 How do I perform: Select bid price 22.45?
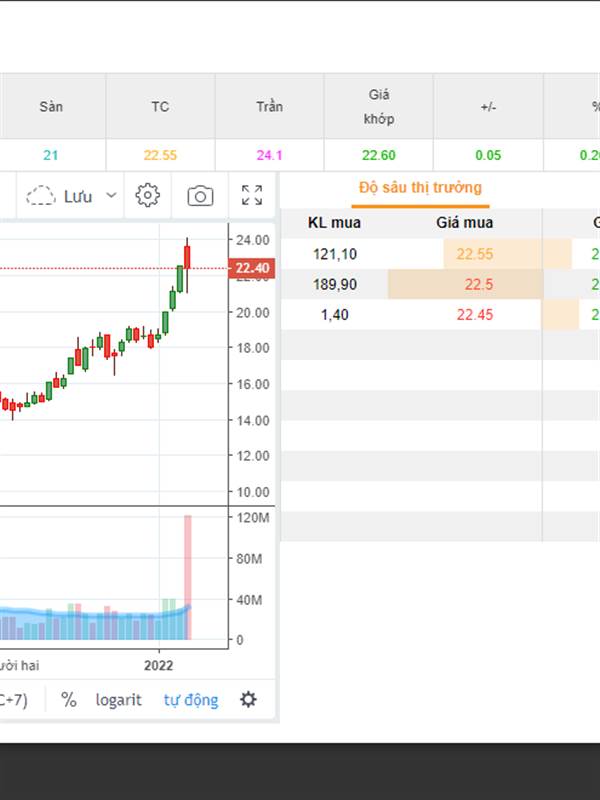pyautogui.click(x=474, y=315)
